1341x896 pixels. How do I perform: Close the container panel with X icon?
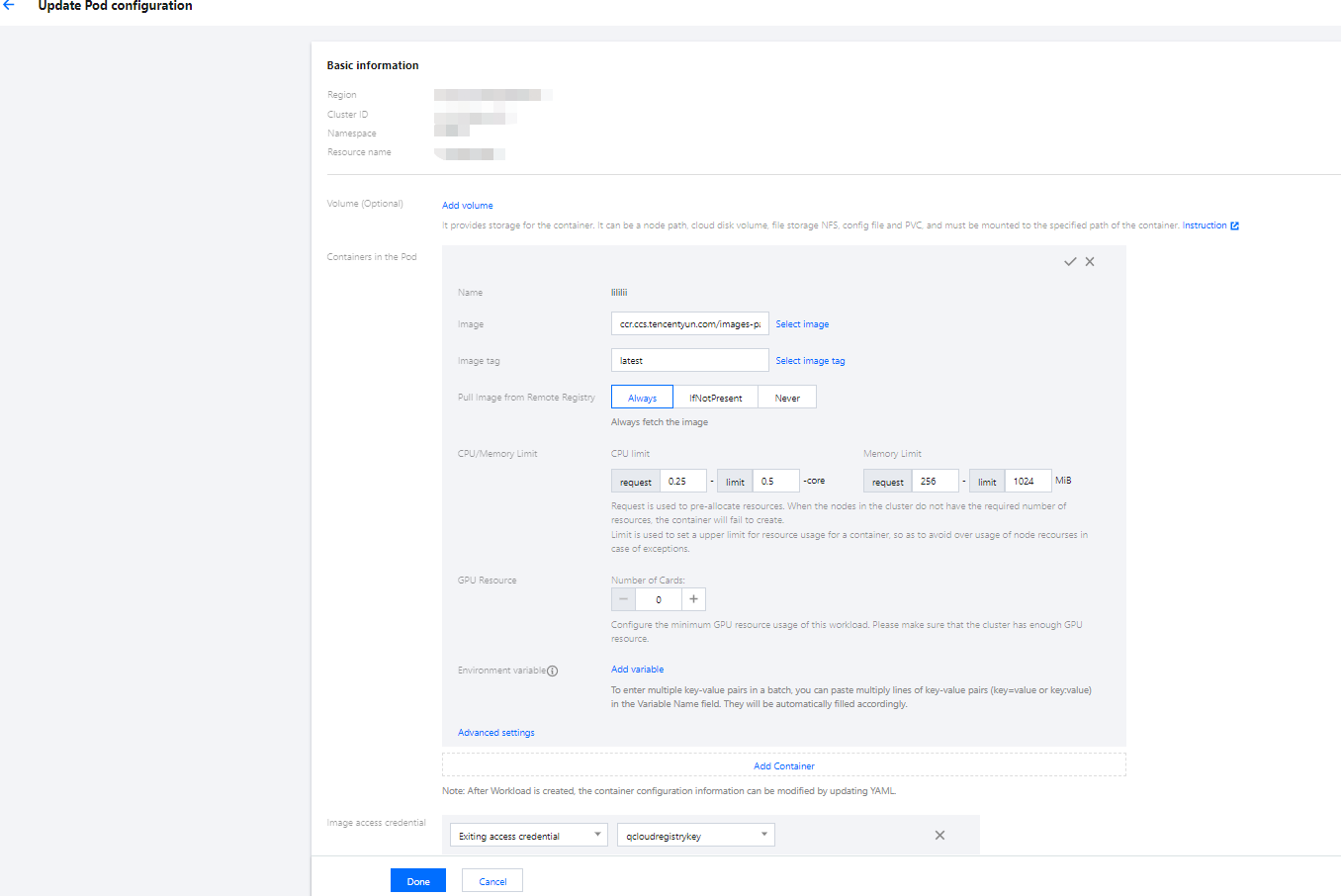pyautogui.click(x=1090, y=262)
